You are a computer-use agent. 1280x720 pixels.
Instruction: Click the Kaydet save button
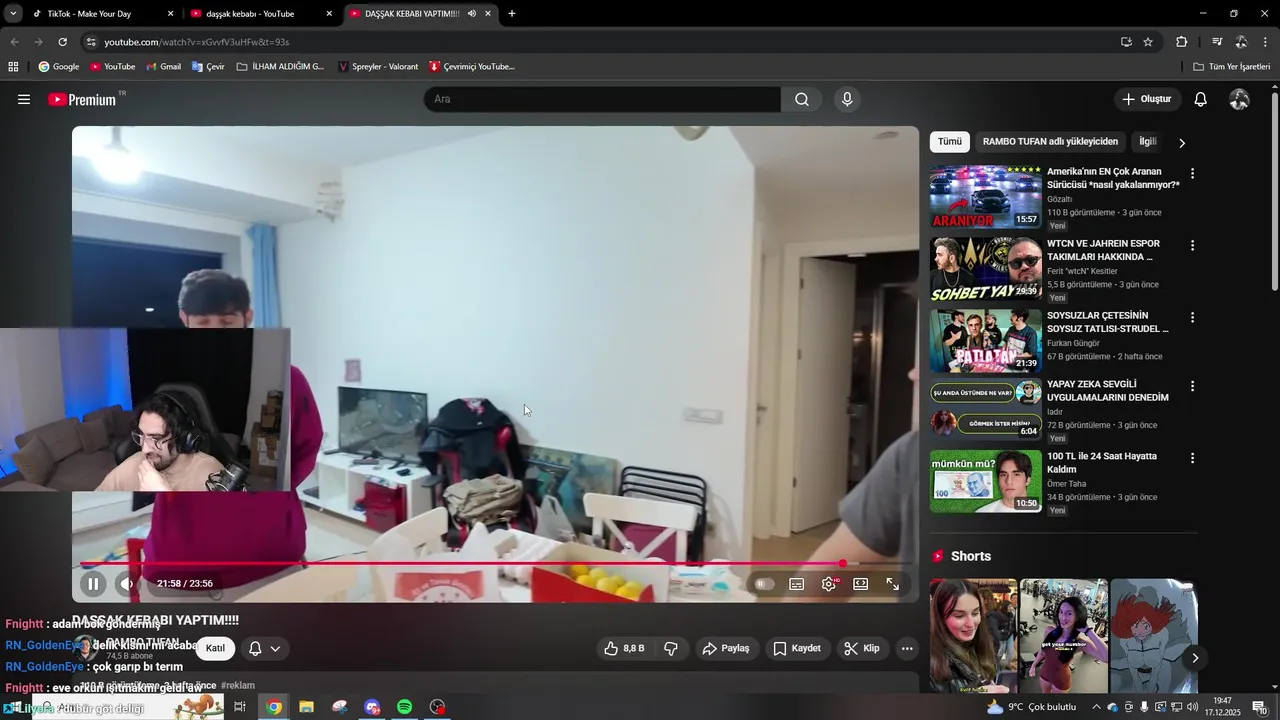pyautogui.click(x=797, y=648)
